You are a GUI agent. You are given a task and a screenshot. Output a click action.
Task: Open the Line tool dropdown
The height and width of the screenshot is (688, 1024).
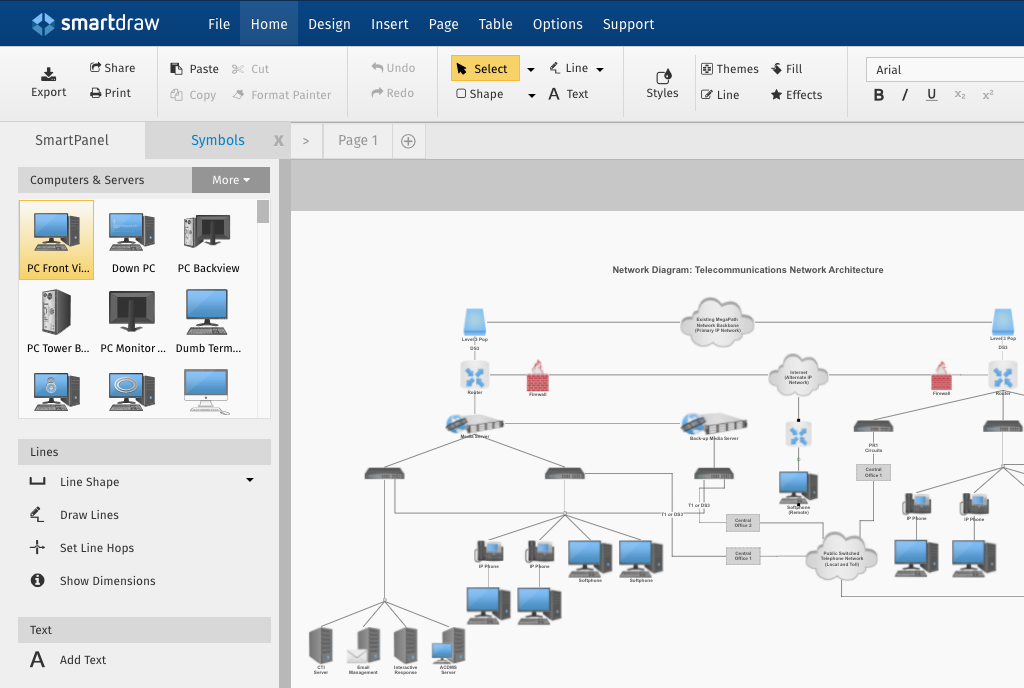600,69
